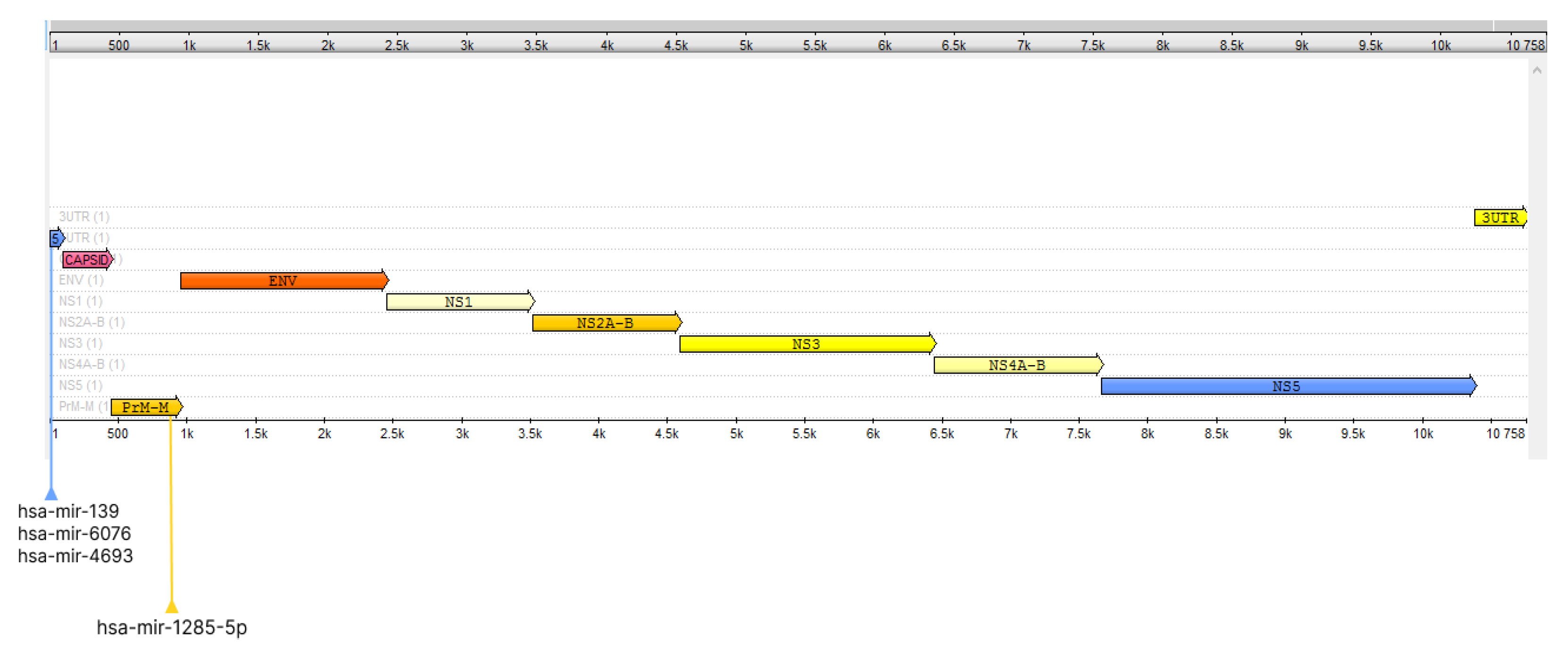Click the blue triangle marker for hsa-mir-139
The height and width of the screenshot is (659, 1568).
pos(52,493)
